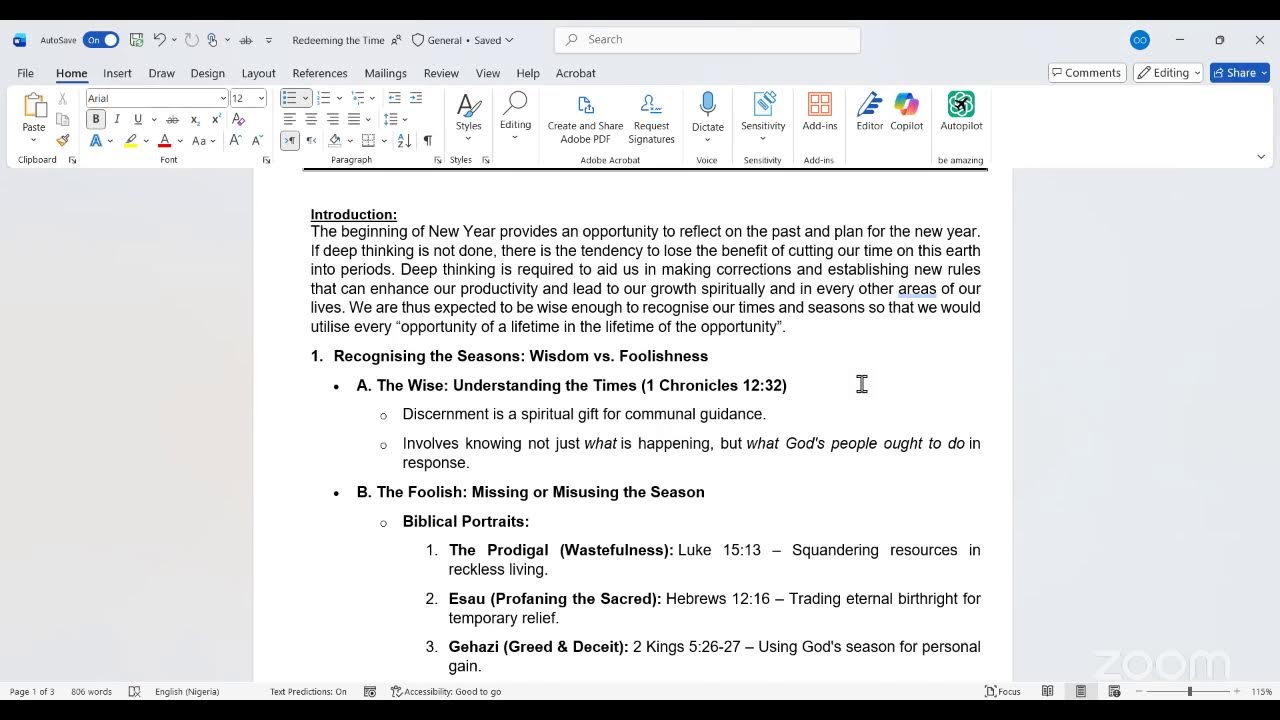Toggle Focus mode in status bar
The height and width of the screenshot is (720, 1280).
[1003, 691]
